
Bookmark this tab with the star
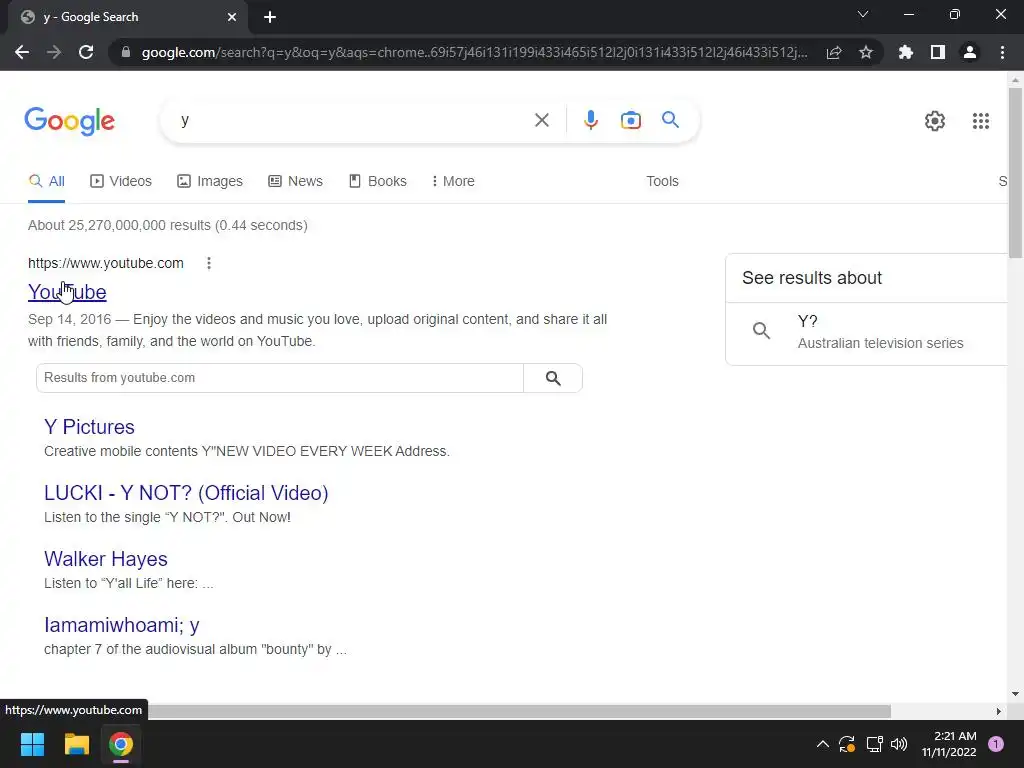[x=866, y=52]
